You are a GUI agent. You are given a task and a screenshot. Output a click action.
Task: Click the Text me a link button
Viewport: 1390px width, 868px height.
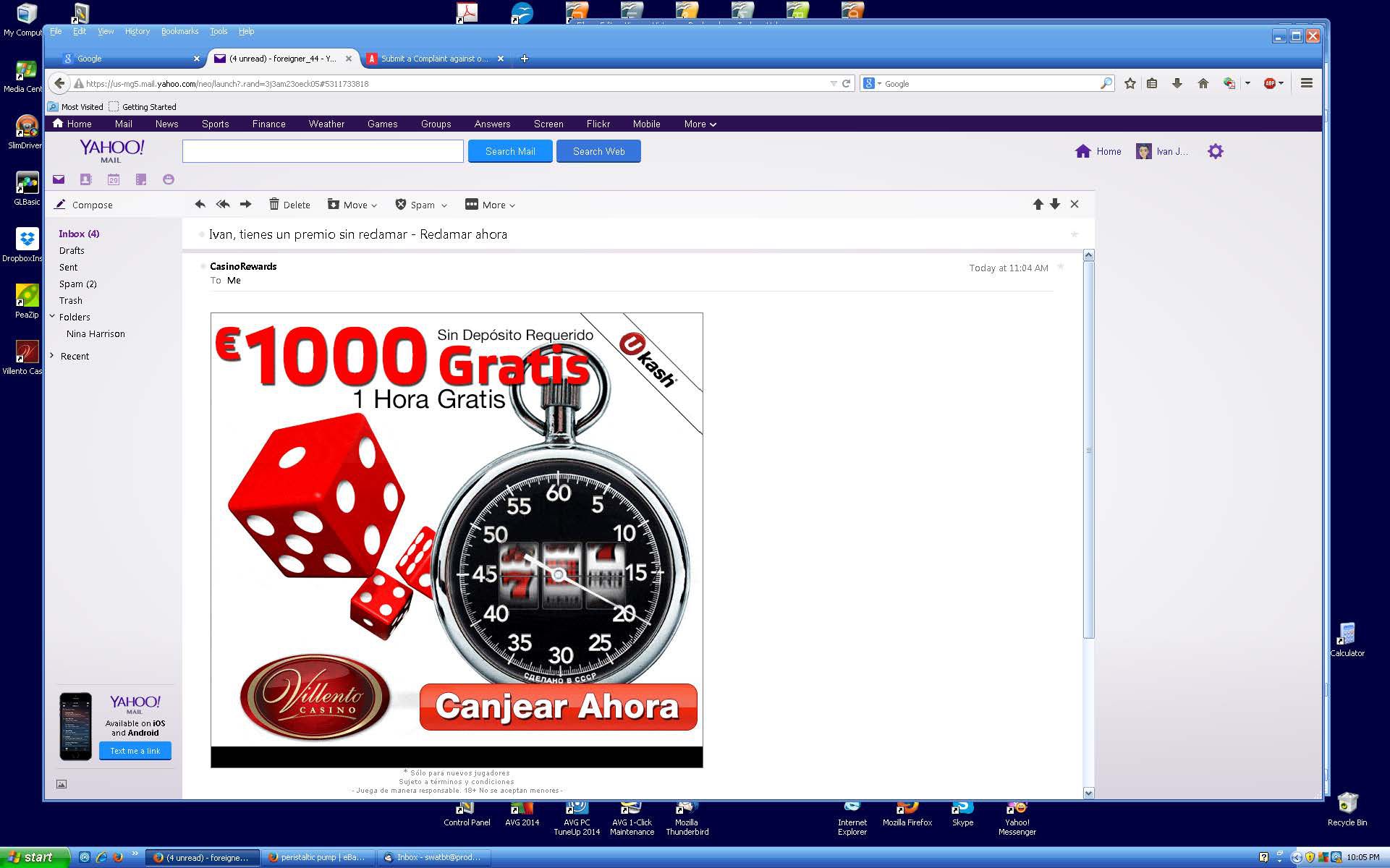click(135, 751)
